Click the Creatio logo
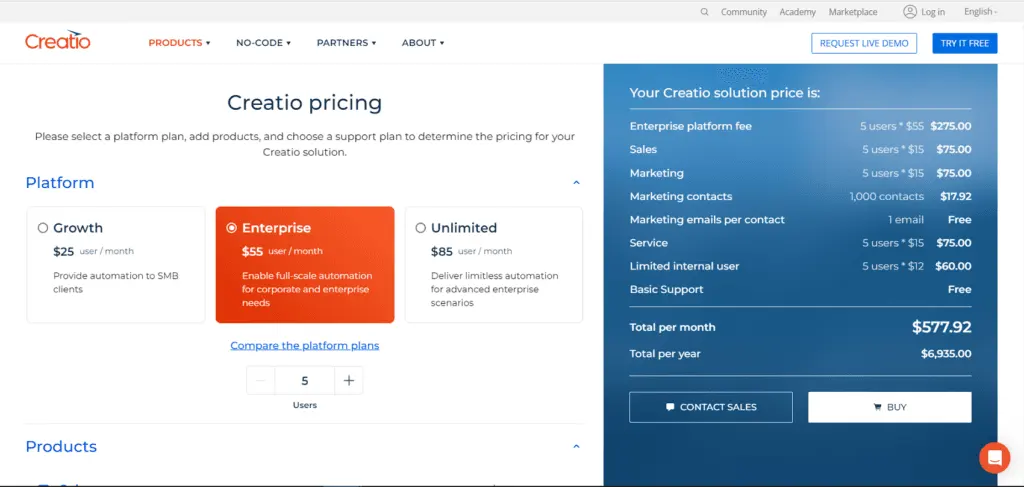This screenshot has height=487, width=1024. [57, 40]
